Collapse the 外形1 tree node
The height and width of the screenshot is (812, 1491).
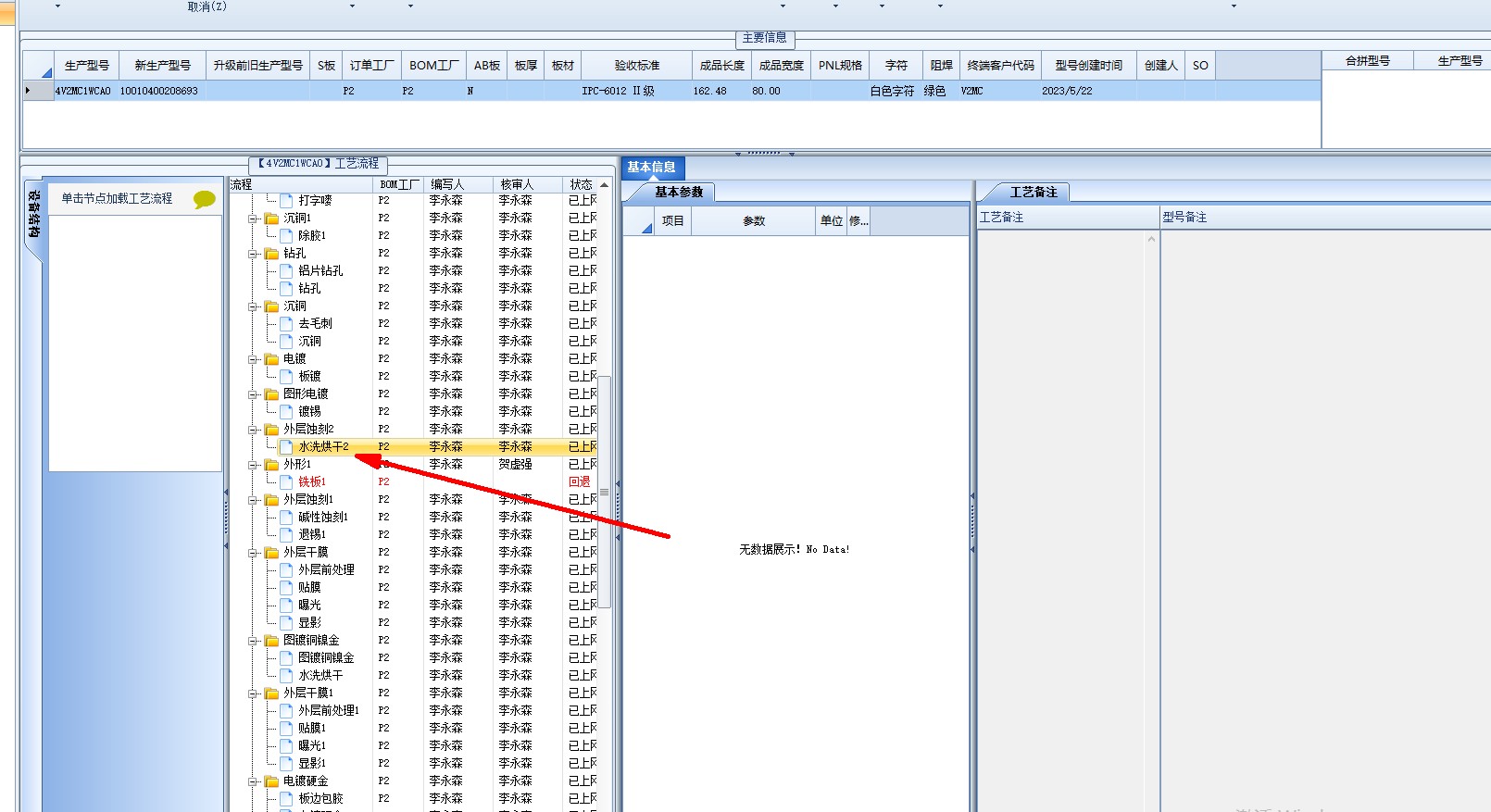pyautogui.click(x=253, y=465)
